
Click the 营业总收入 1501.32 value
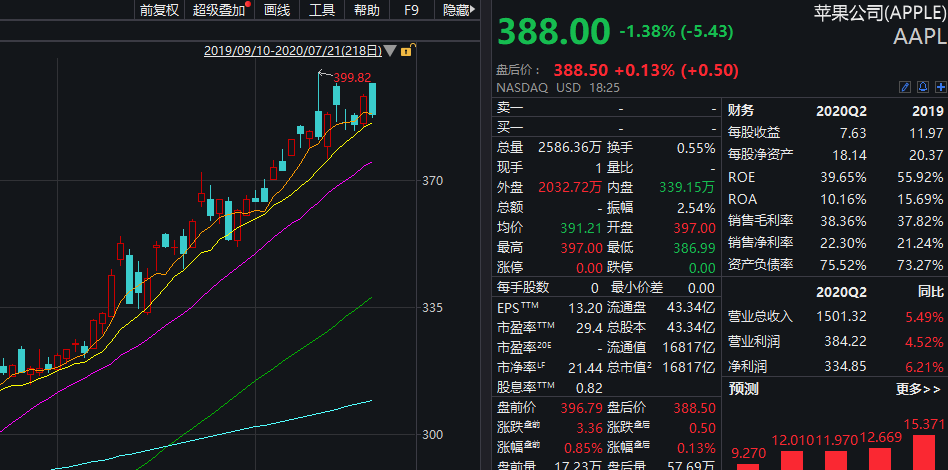[x=841, y=316]
